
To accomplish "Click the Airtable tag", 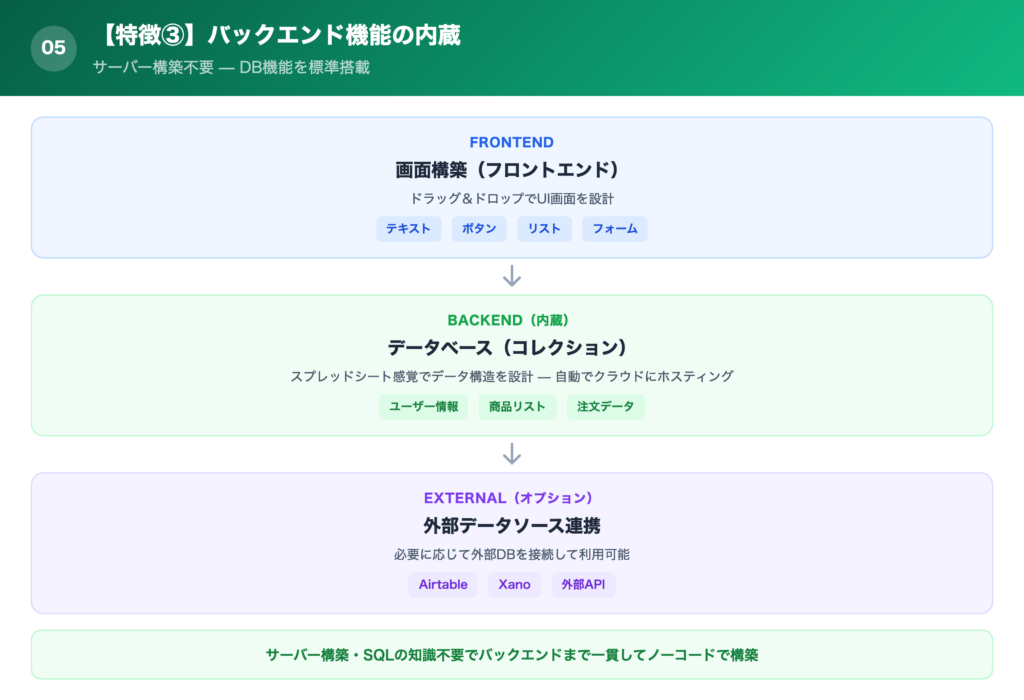I will 443,584.
